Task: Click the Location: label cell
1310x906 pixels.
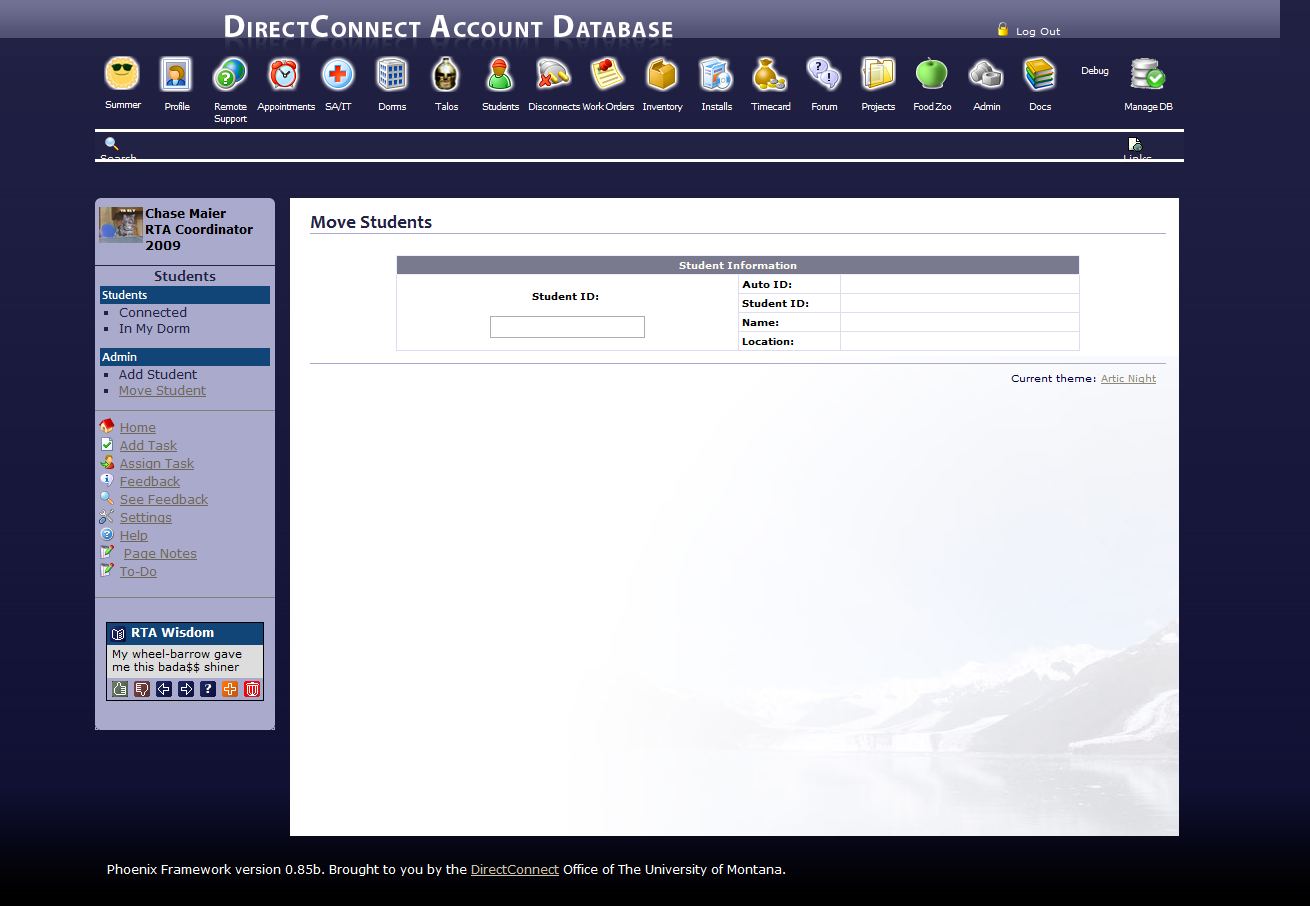Action: pyautogui.click(x=789, y=342)
